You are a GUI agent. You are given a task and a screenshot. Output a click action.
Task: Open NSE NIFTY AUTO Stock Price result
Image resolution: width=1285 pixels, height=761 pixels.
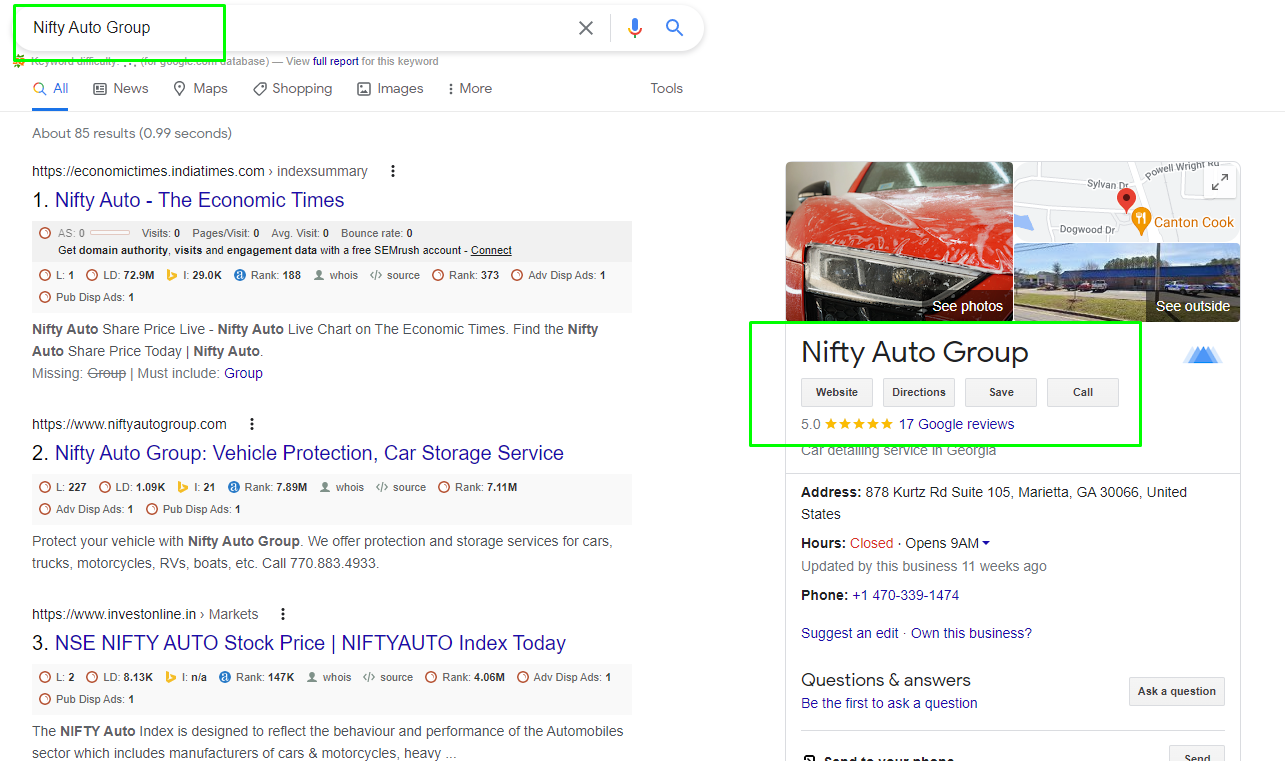coord(310,643)
